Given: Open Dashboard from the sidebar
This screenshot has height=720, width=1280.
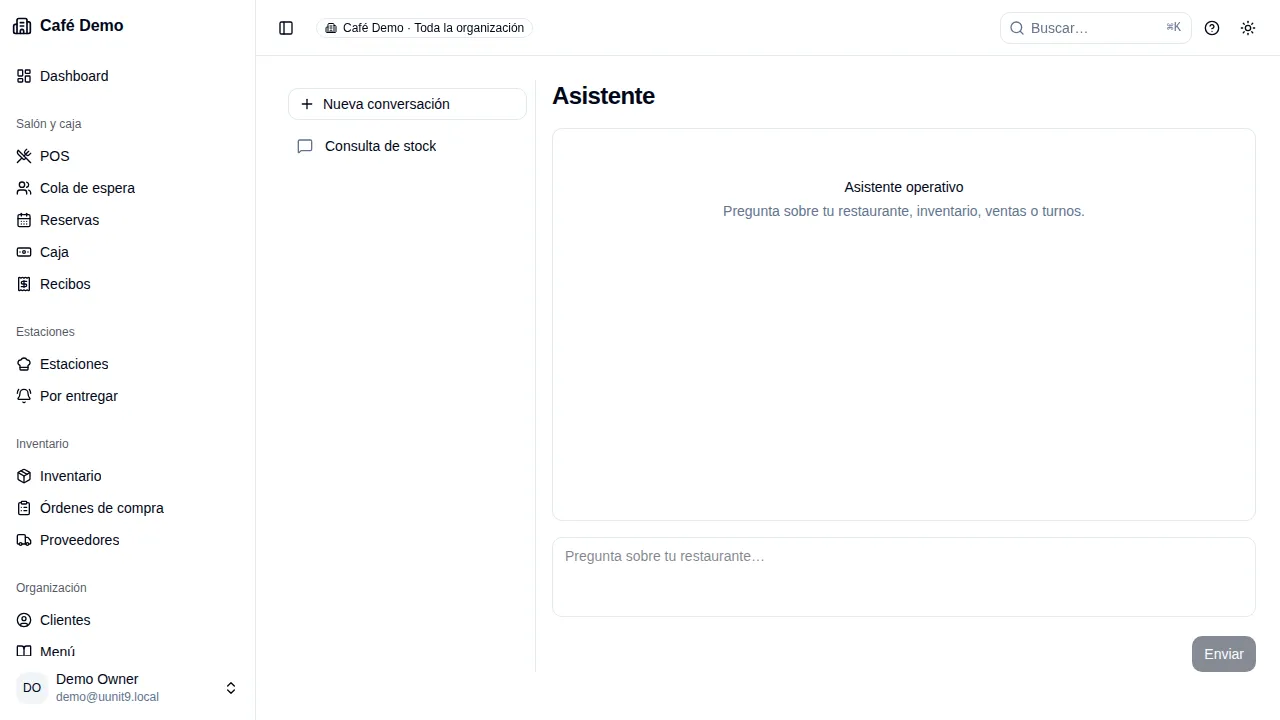Looking at the screenshot, I should (128, 76).
